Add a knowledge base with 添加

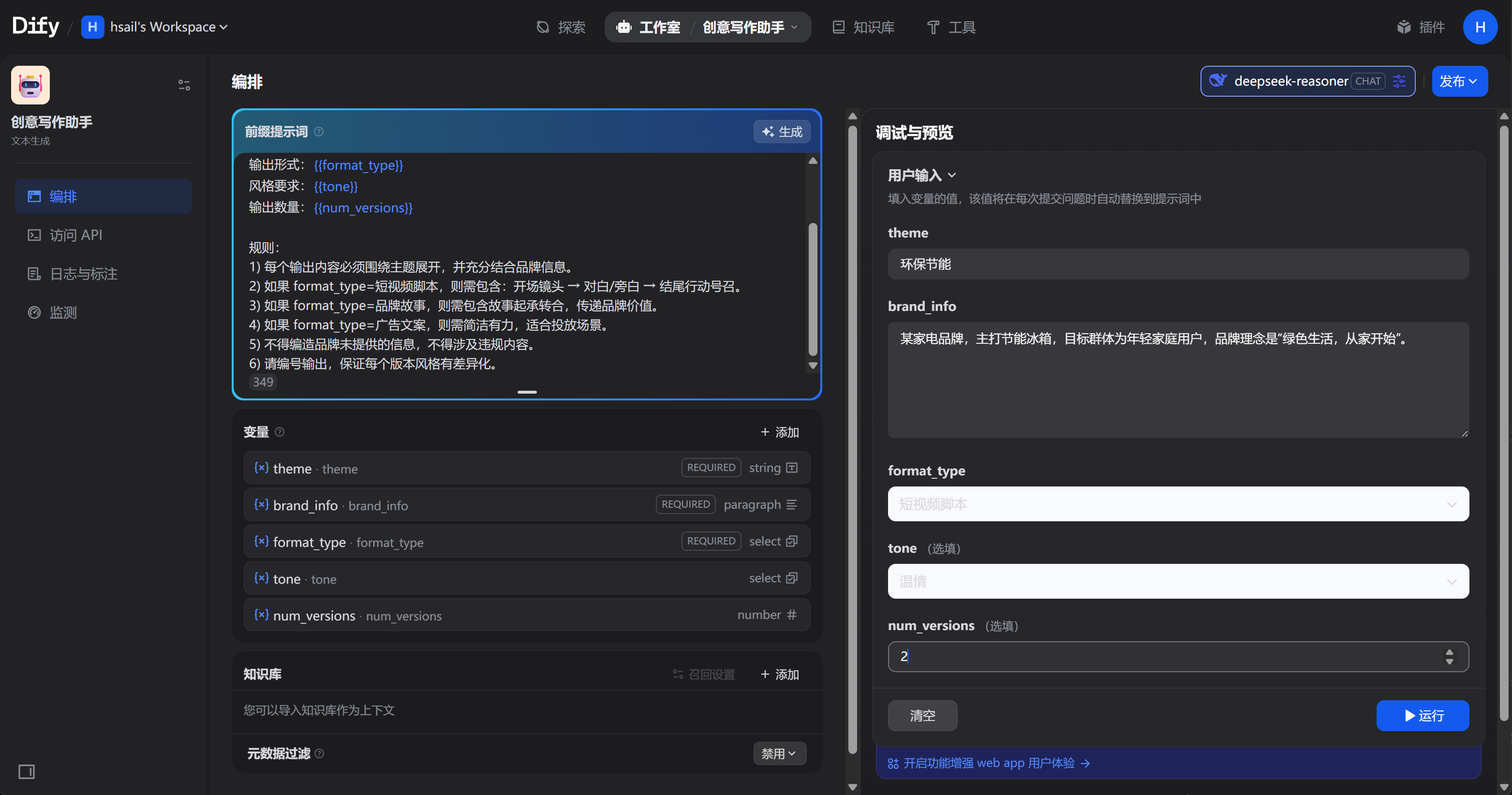coord(780,674)
